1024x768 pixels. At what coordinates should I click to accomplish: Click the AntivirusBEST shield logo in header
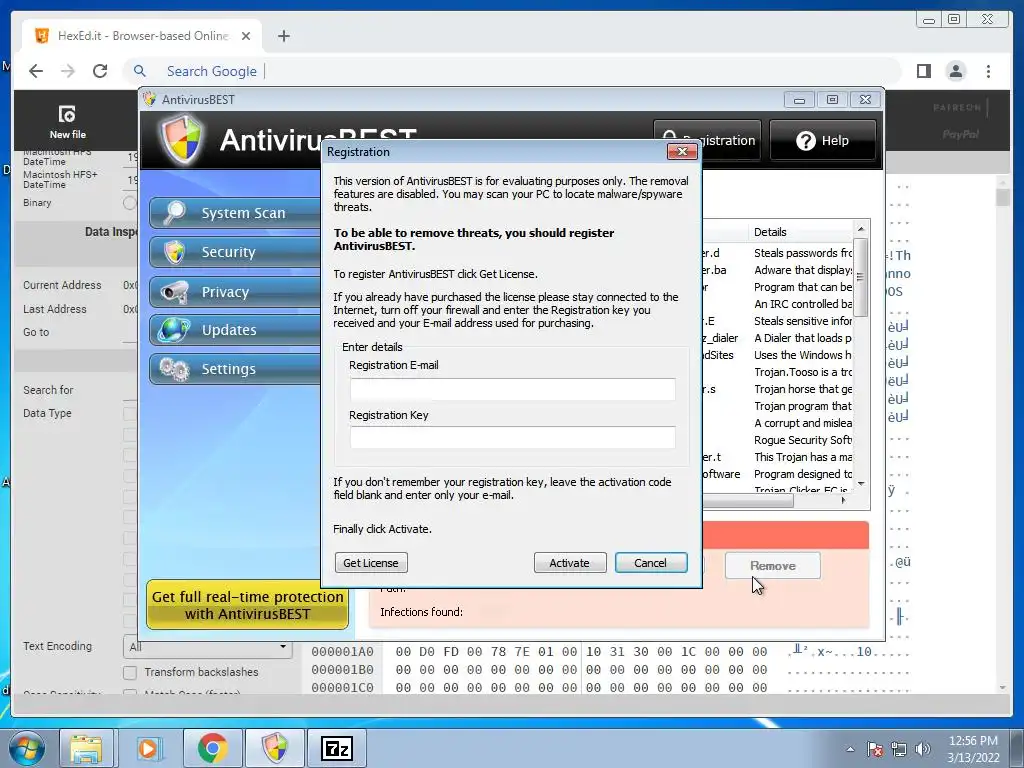point(182,140)
